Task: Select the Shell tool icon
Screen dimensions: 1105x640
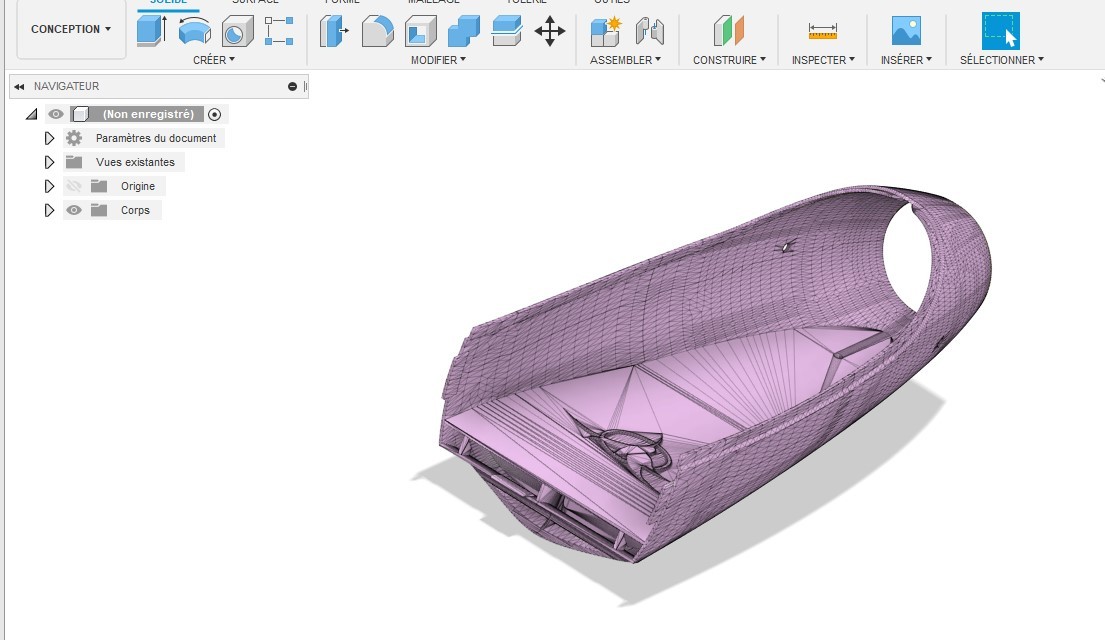Action: [421, 32]
